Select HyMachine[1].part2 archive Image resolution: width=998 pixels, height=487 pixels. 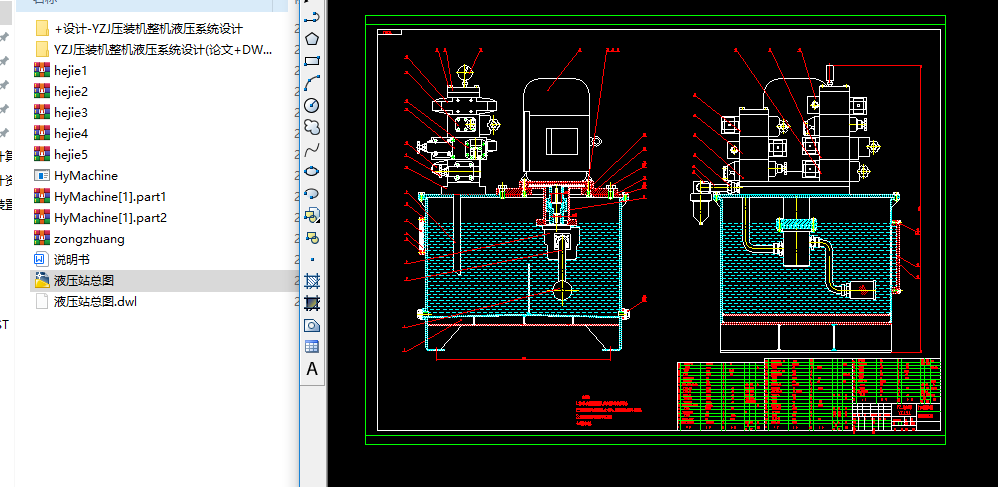point(110,217)
